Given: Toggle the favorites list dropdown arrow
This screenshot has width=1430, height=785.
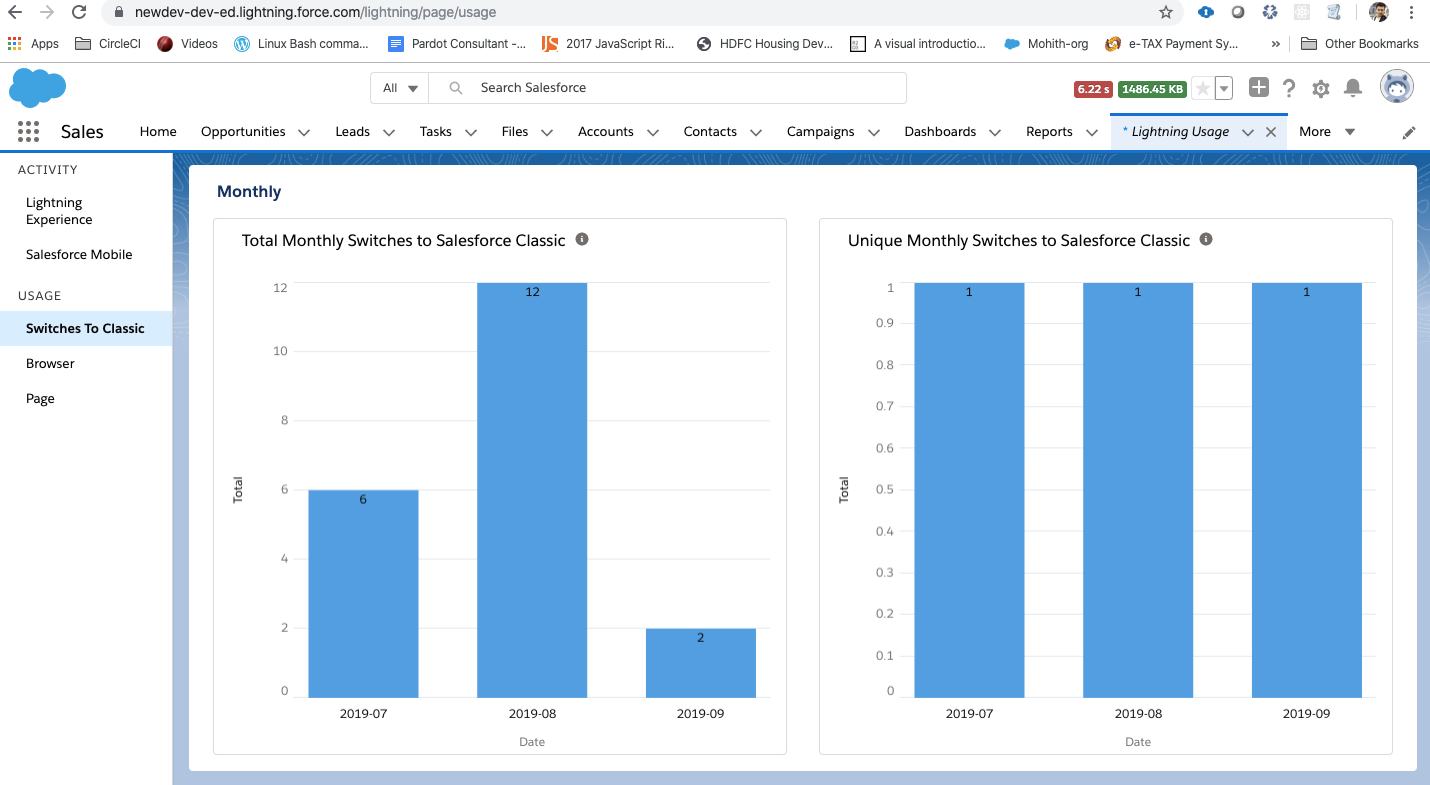Looking at the screenshot, I should click(1223, 88).
